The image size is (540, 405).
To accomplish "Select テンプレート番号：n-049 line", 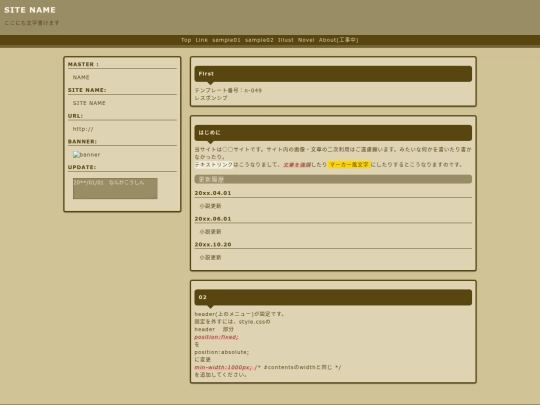I will coord(228,91).
